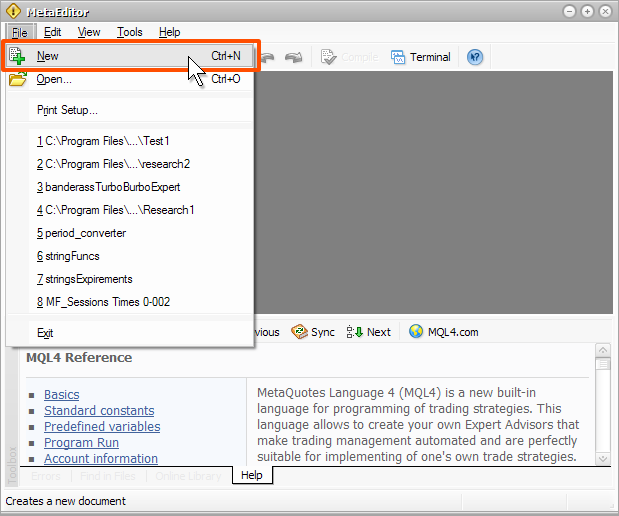Open recent file 2 research2
The image size is (619, 516).
point(130,164)
